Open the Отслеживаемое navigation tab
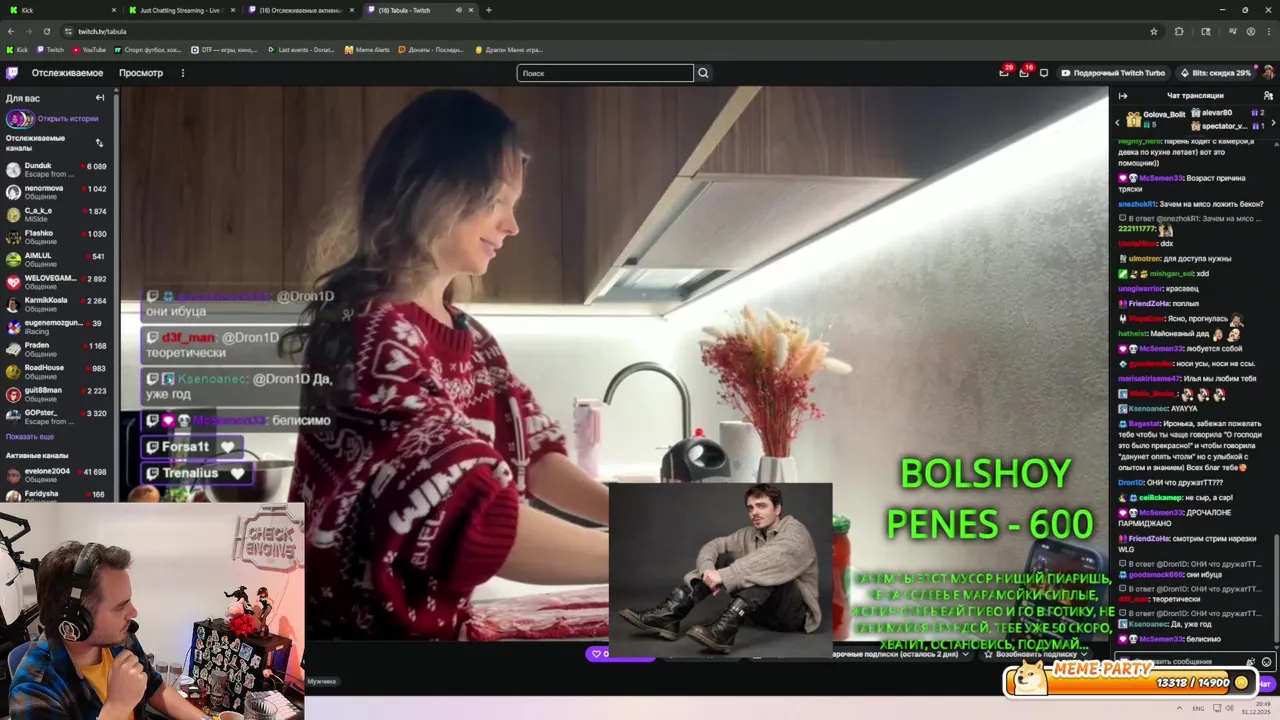 (67, 73)
